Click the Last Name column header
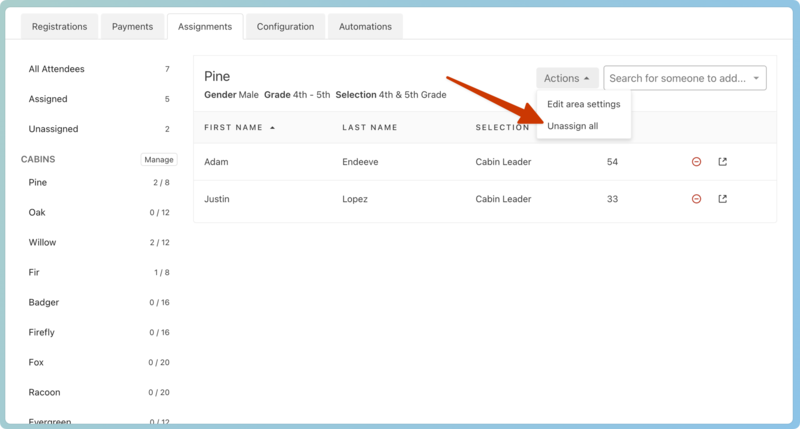This screenshot has height=429, width=800. (370, 128)
